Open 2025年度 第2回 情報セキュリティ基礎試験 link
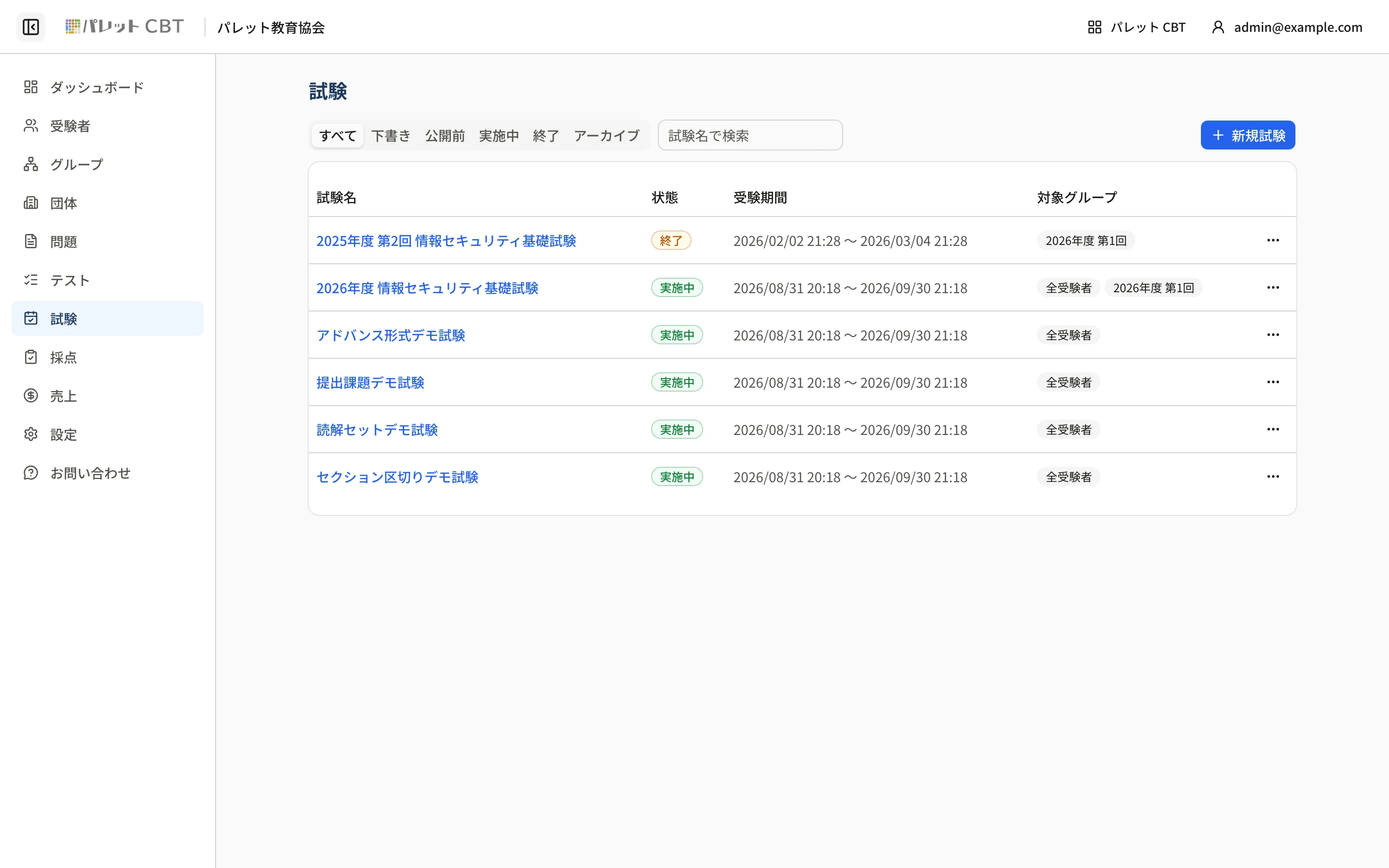 point(446,241)
